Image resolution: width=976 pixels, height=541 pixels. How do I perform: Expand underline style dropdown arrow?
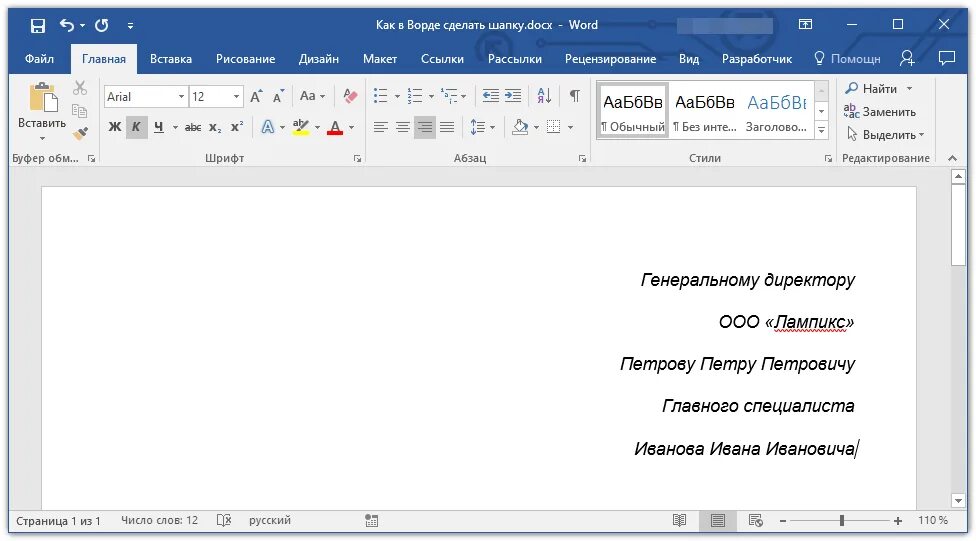tap(175, 127)
